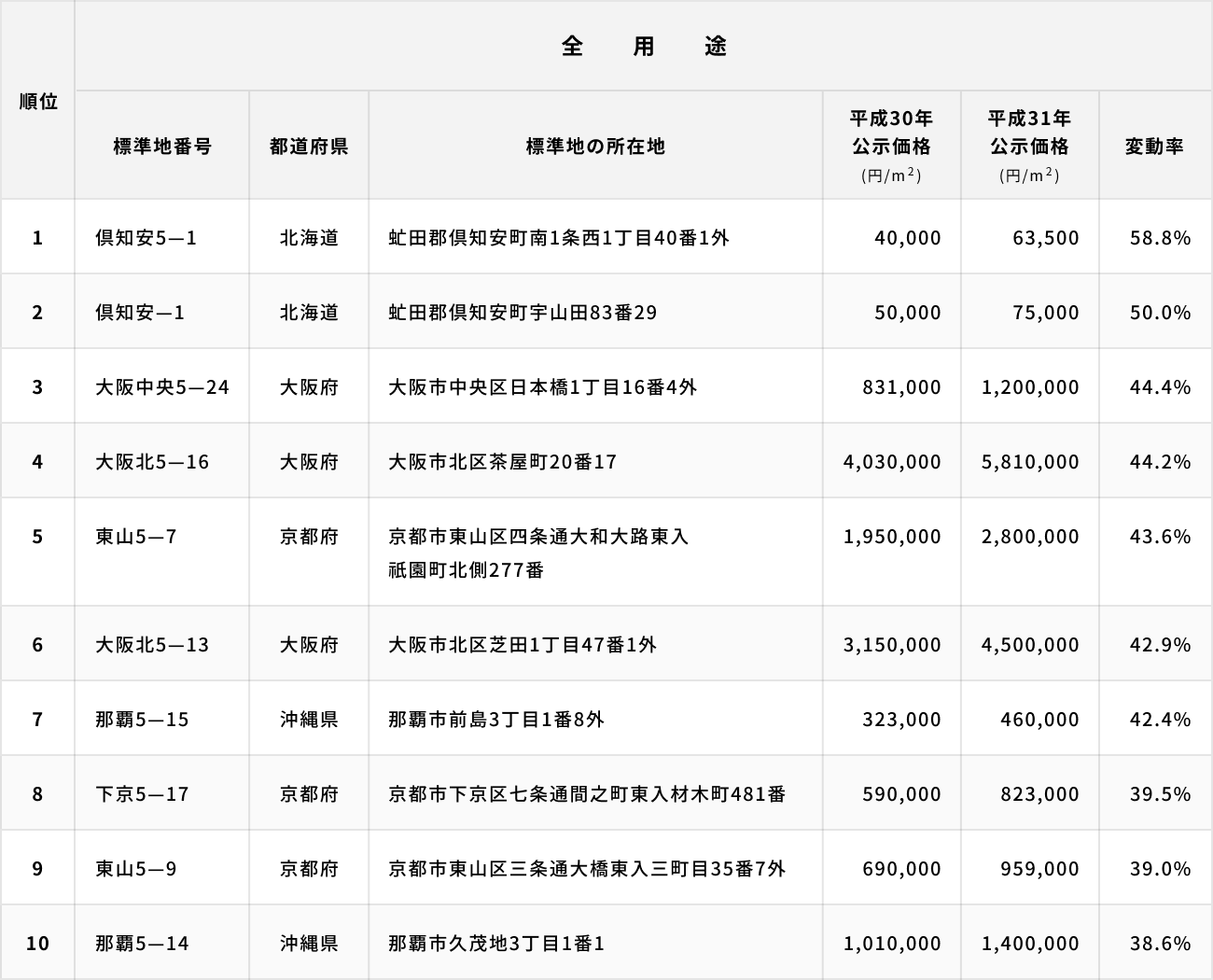Click the 下京5—17 cell
Viewport: 1213px width, 980px height.
[142, 794]
